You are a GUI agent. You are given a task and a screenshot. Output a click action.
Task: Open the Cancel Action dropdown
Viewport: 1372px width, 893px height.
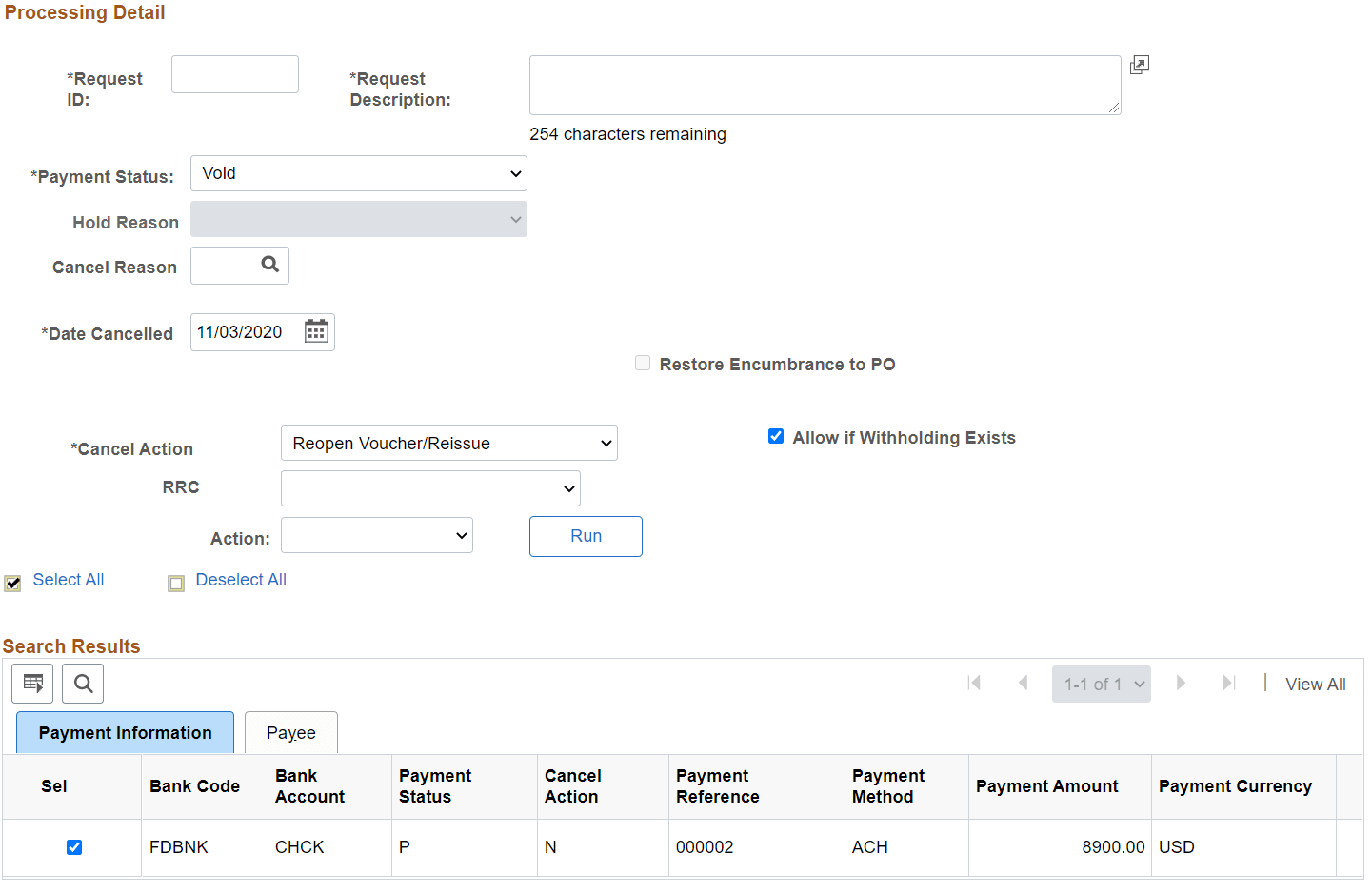[x=447, y=442]
